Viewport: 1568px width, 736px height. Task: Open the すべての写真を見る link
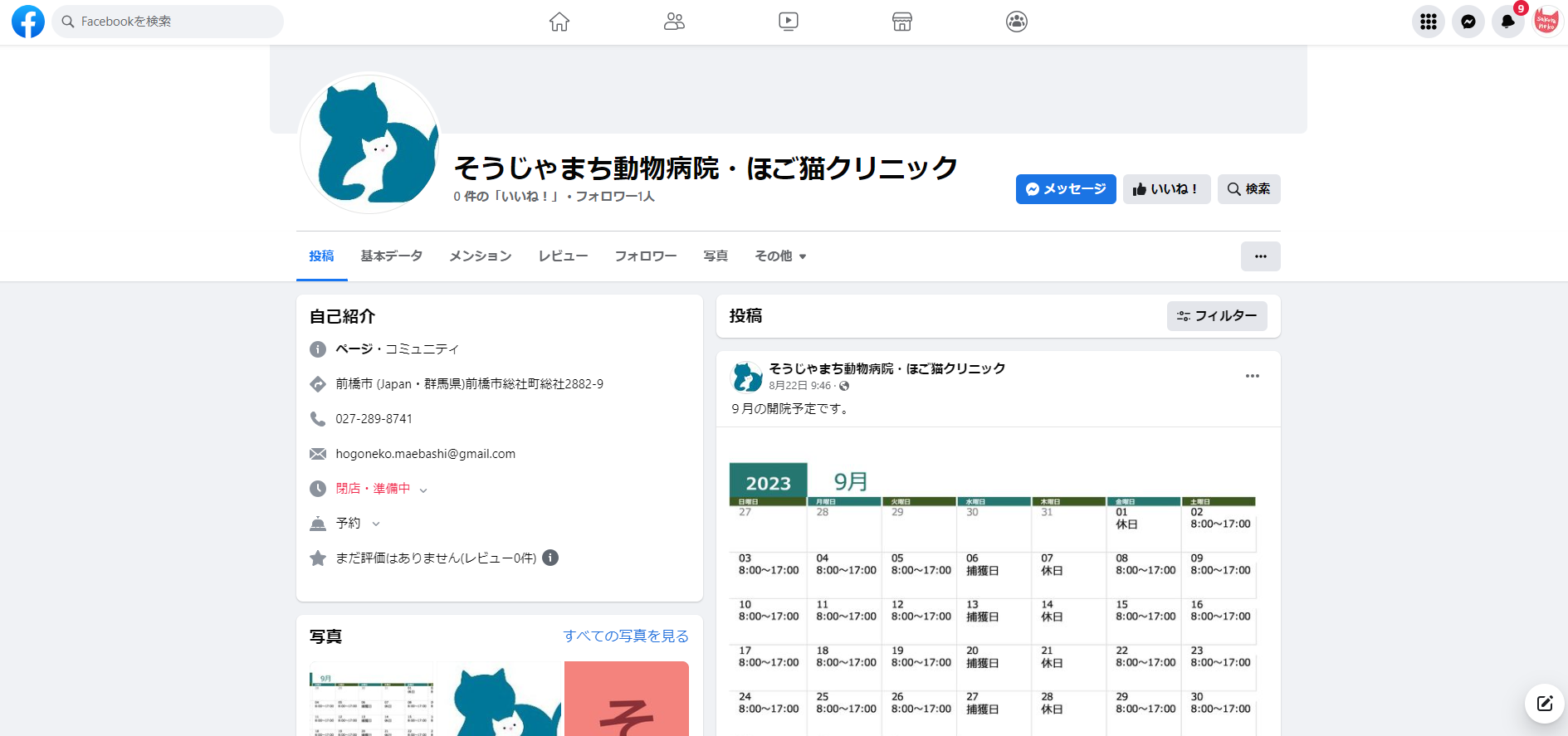(626, 636)
